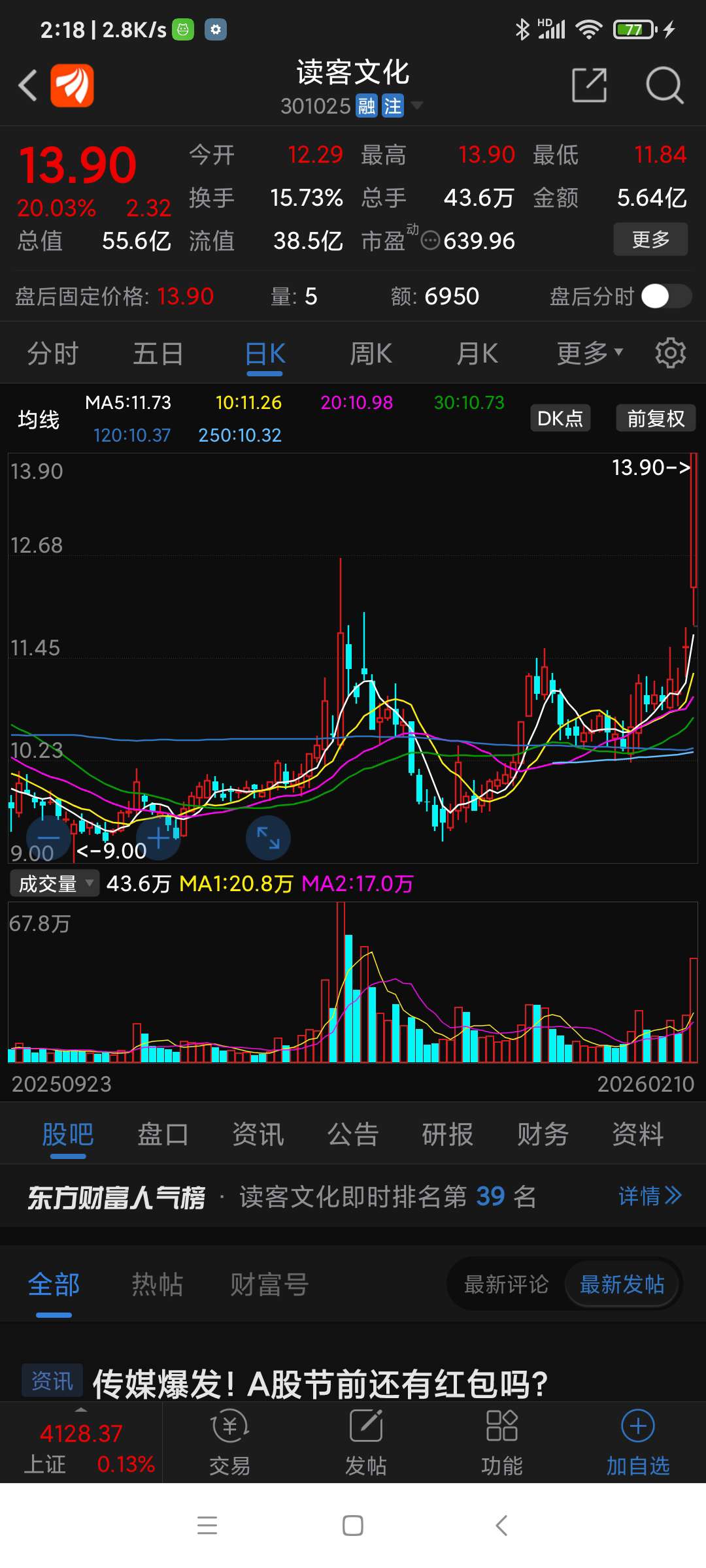706x1568 pixels.
Task: Toggle the DK点 indicator
Action: pyautogui.click(x=560, y=418)
